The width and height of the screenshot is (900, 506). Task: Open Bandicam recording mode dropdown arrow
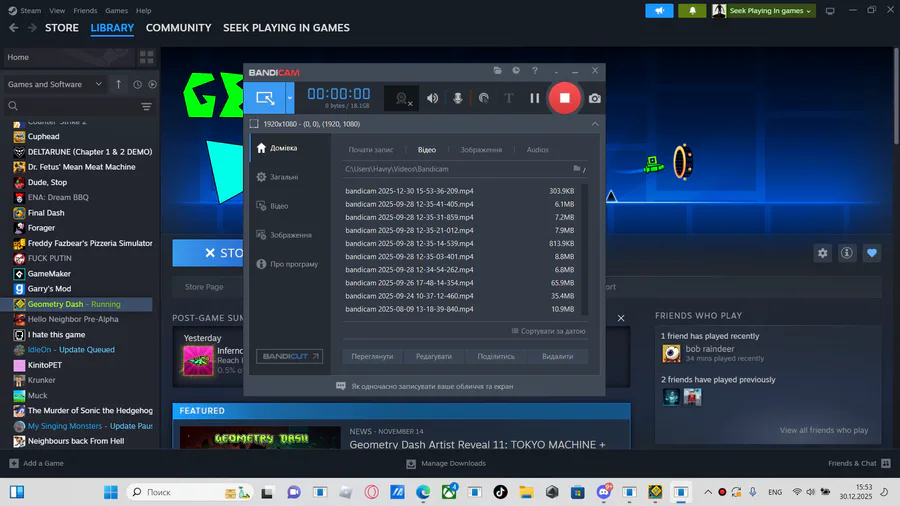[x=290, y=98]
